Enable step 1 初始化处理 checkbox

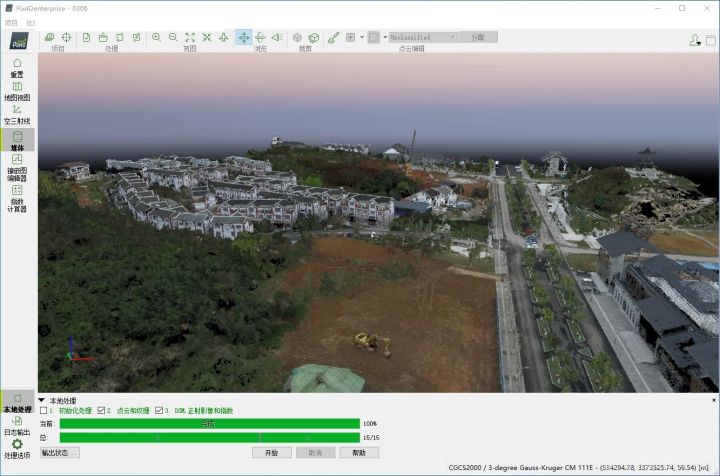44,411
